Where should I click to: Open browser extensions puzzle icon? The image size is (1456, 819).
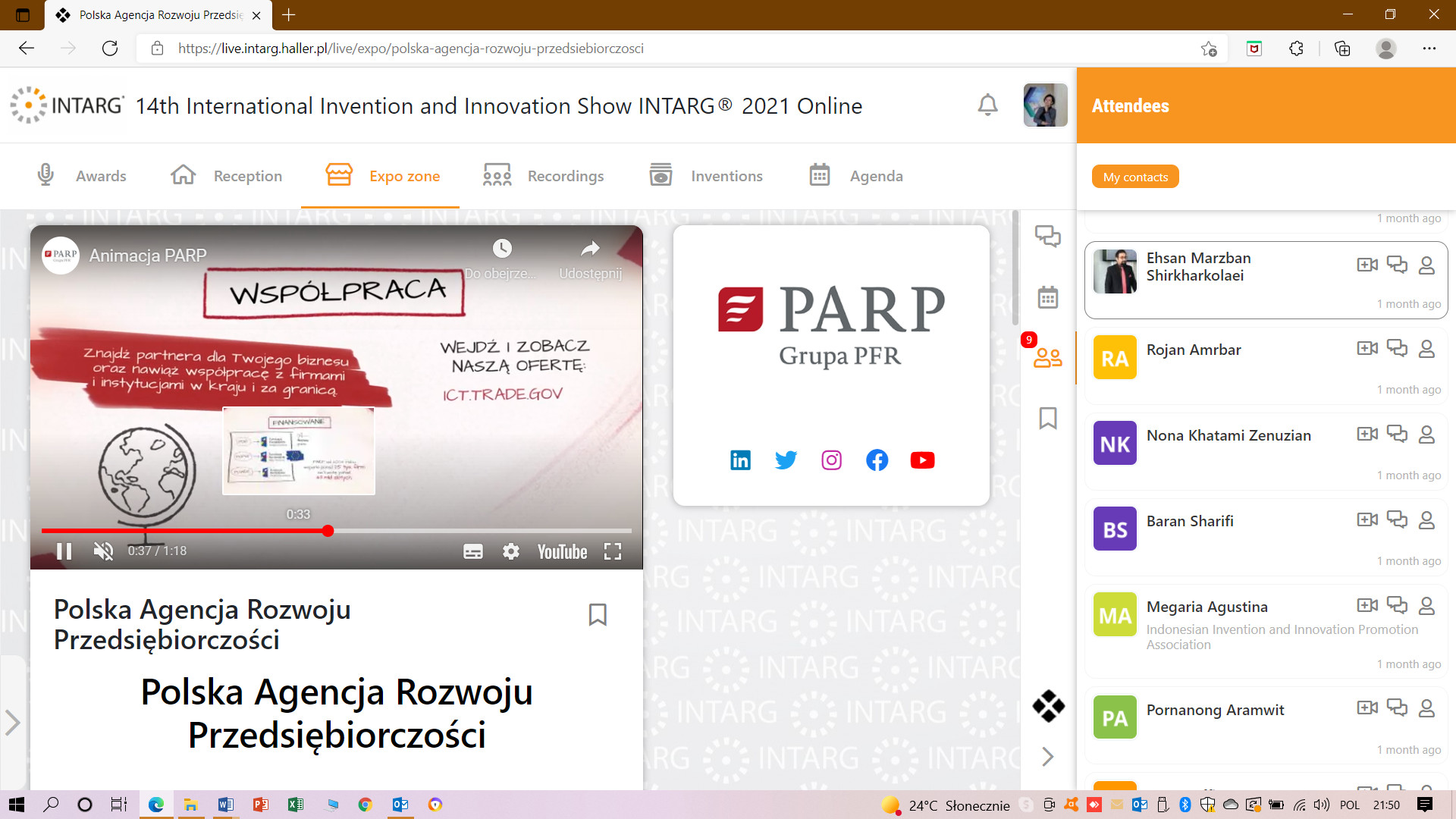pyautogui.click(x=1296, y=49)
